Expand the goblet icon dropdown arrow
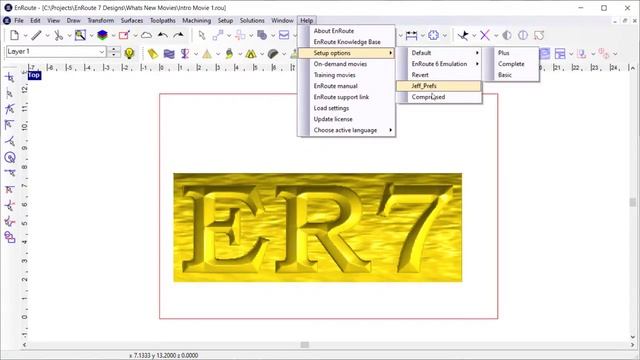 (196, 54)
